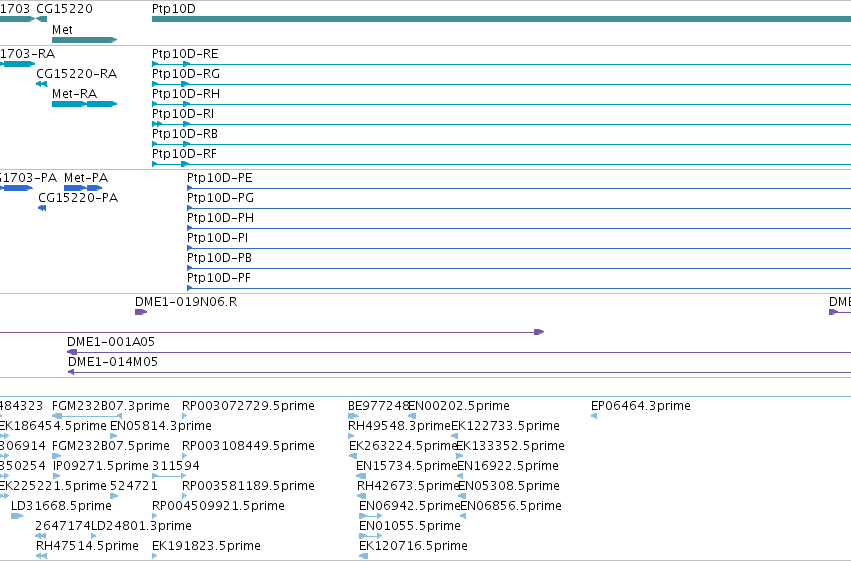The height and width of the screenshot is (561, 851).
Task: Select EST EN05814.3prime
Action: click(161, 426)
